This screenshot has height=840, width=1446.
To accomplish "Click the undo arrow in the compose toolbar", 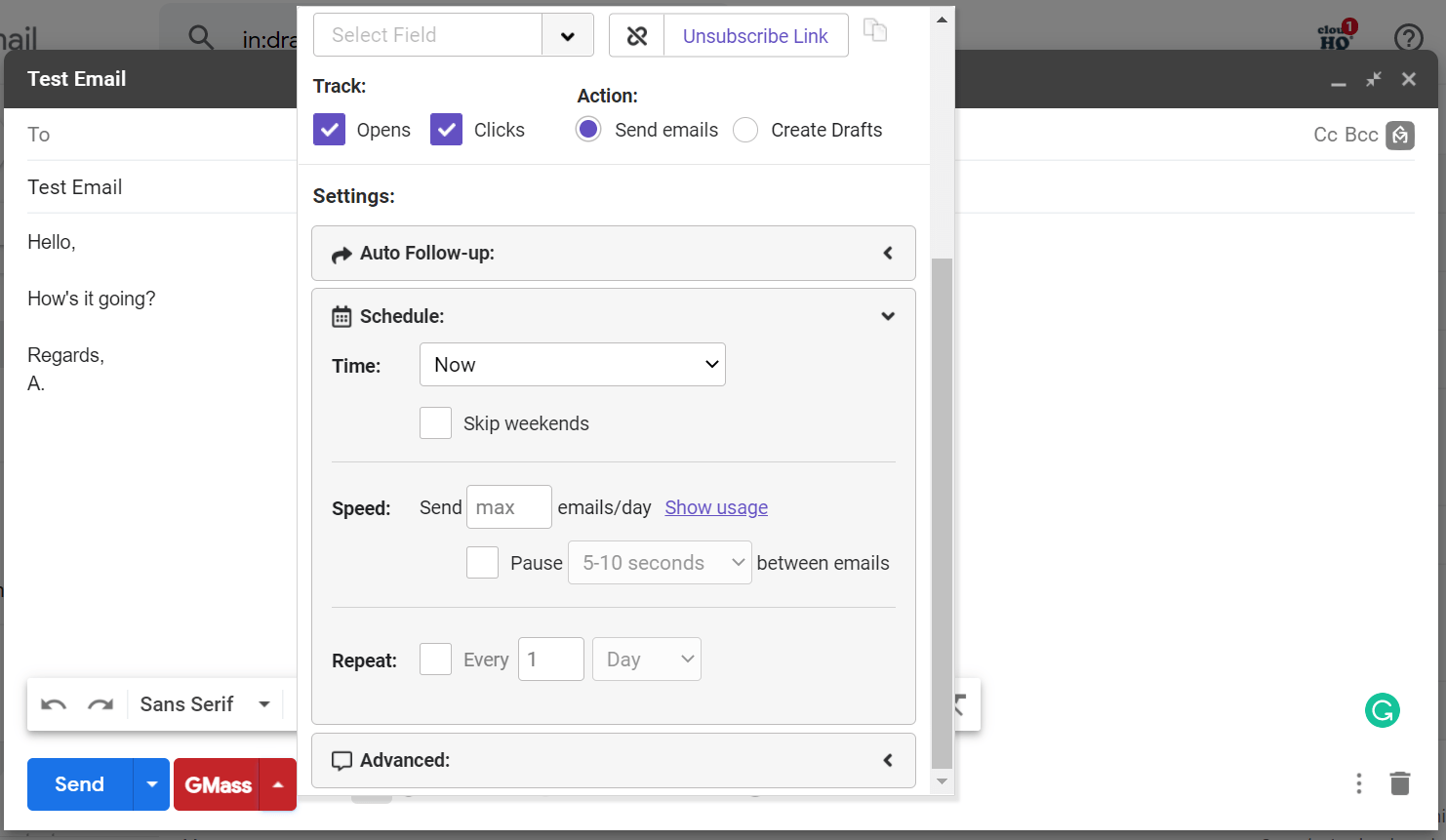I will coord(54,703).
